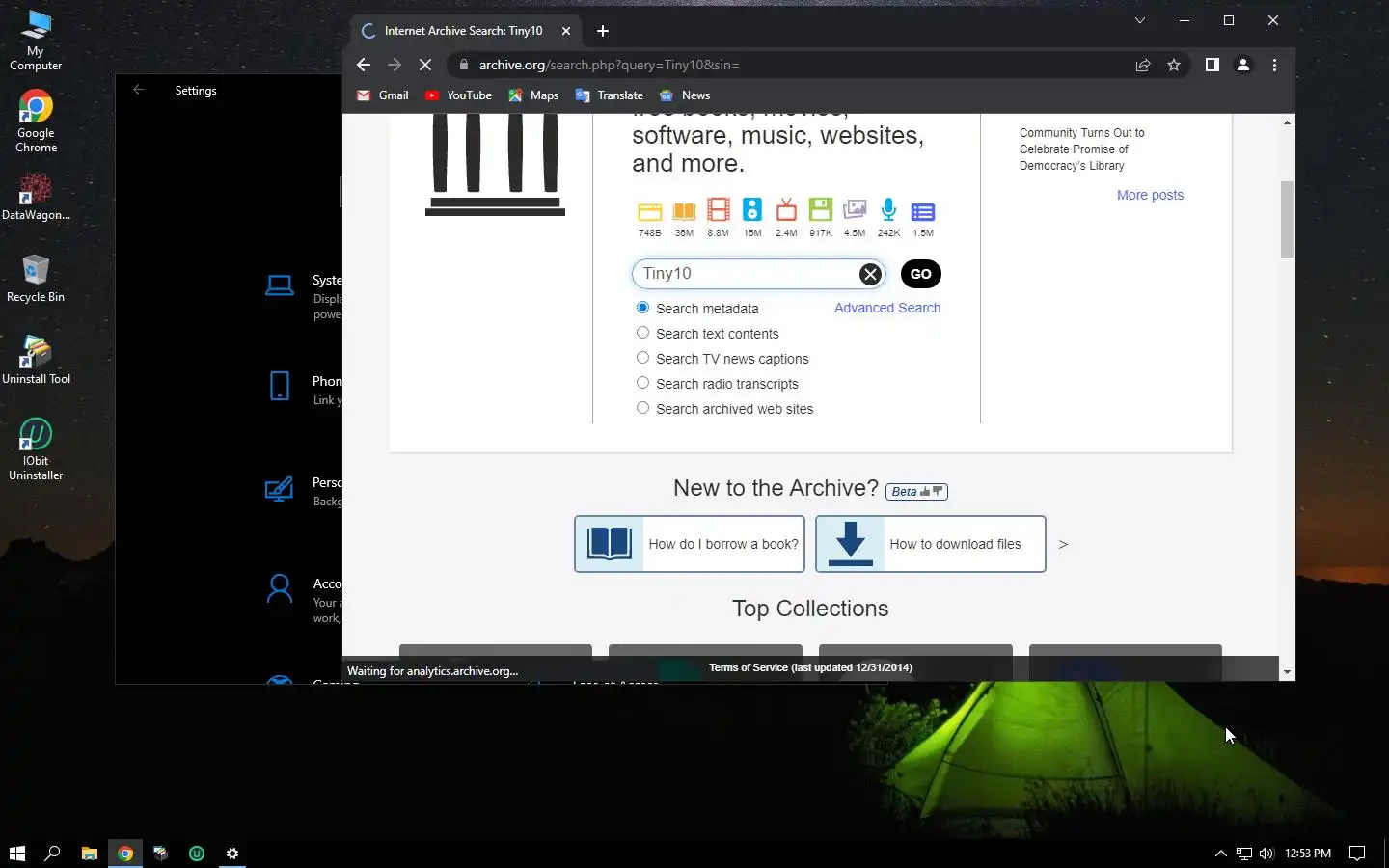The width and height of the screenshot is (1389, 868).
Task: Open the Texts book icon
Action: click(x=684, y=211)
